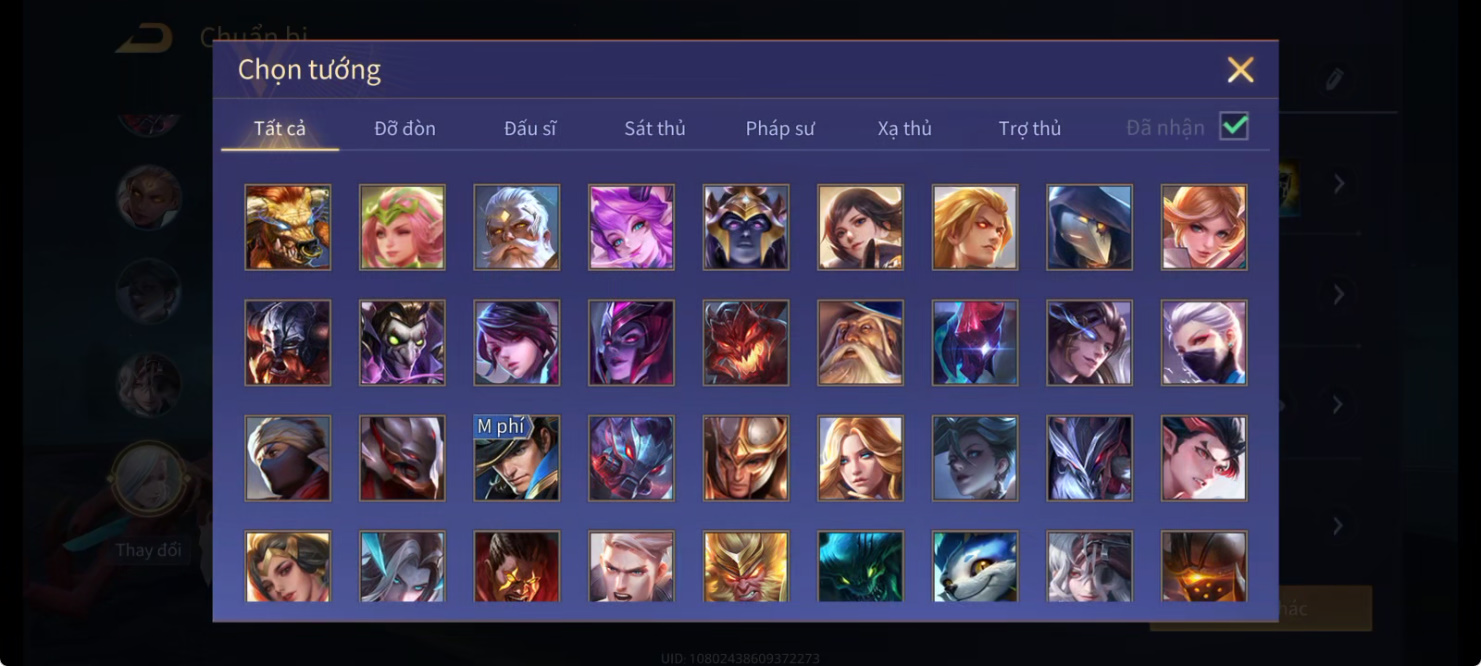1481x666 pixels.
Task: Choose the orange bull-beast hero portrait
Action: (287, 227)
